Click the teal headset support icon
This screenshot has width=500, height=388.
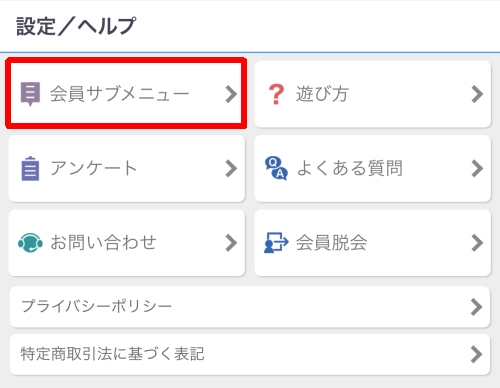tap(30, 243)
